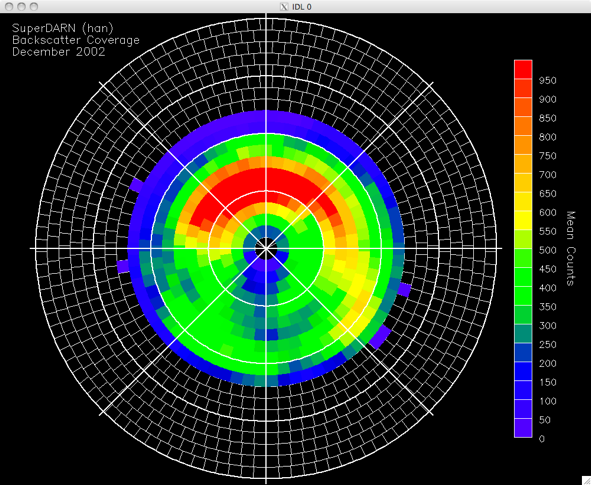Screen dimensions: 591x485
Task: Pick the teal color bar segment between 250 and 300
Action: (523, 334)
